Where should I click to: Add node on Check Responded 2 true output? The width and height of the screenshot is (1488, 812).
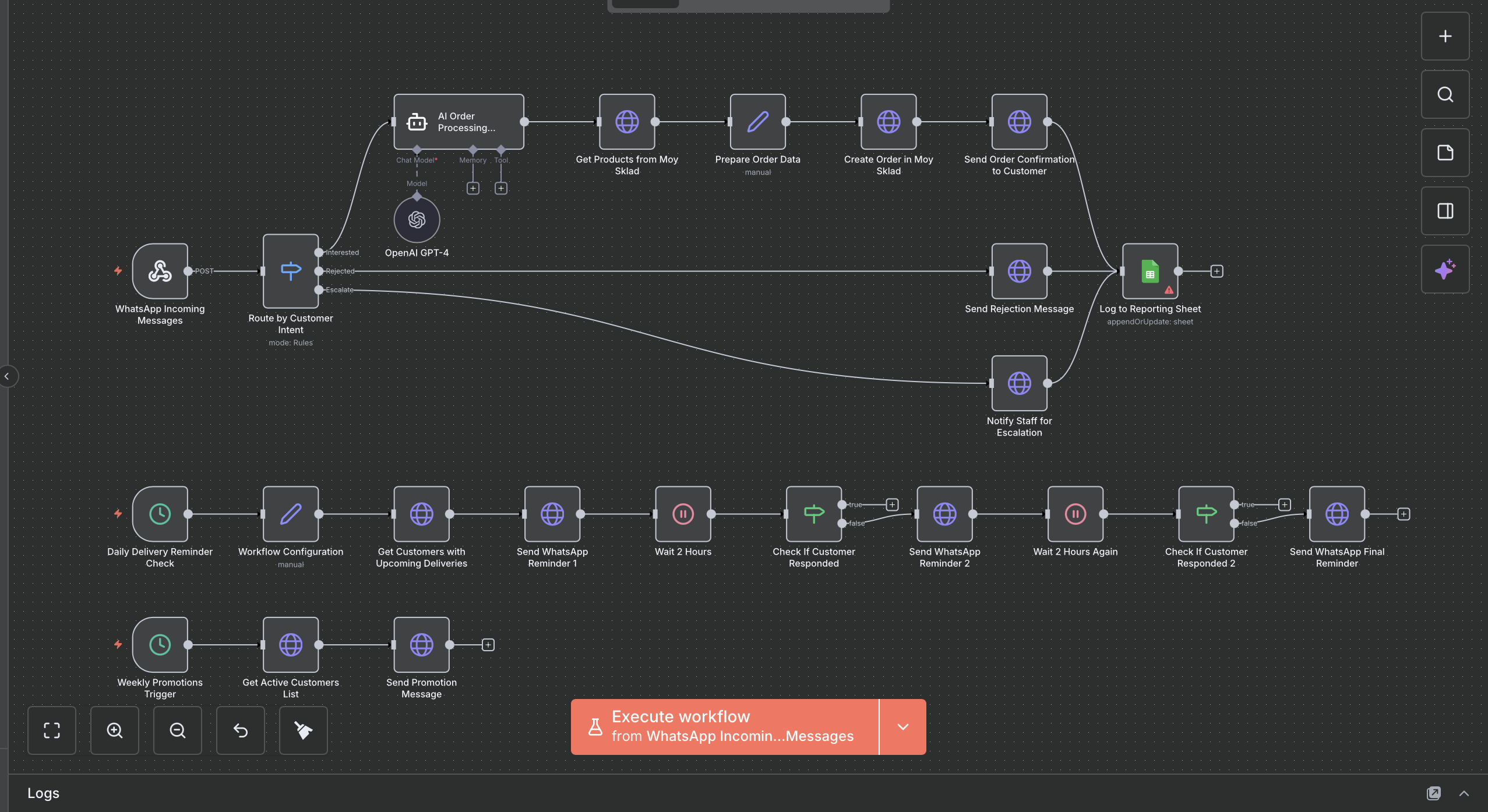pos(1284,504)
